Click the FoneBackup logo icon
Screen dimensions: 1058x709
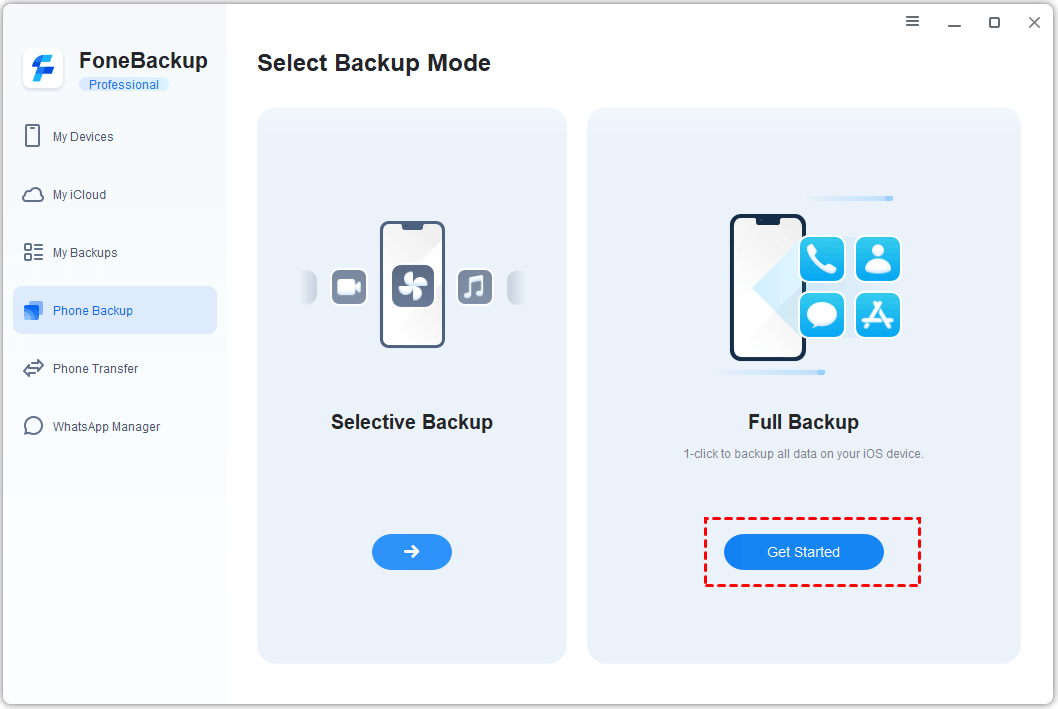(43, 69)
